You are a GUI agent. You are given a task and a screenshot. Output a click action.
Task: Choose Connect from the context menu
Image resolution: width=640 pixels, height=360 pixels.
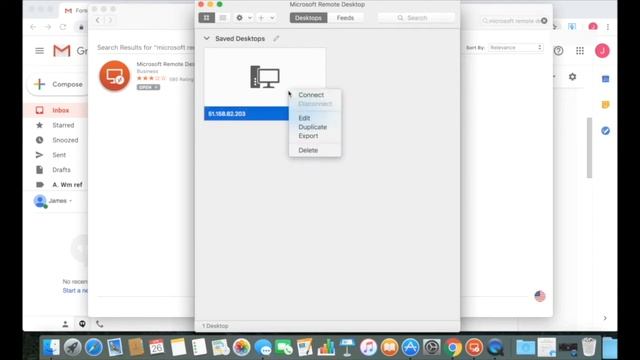point(311,95)
